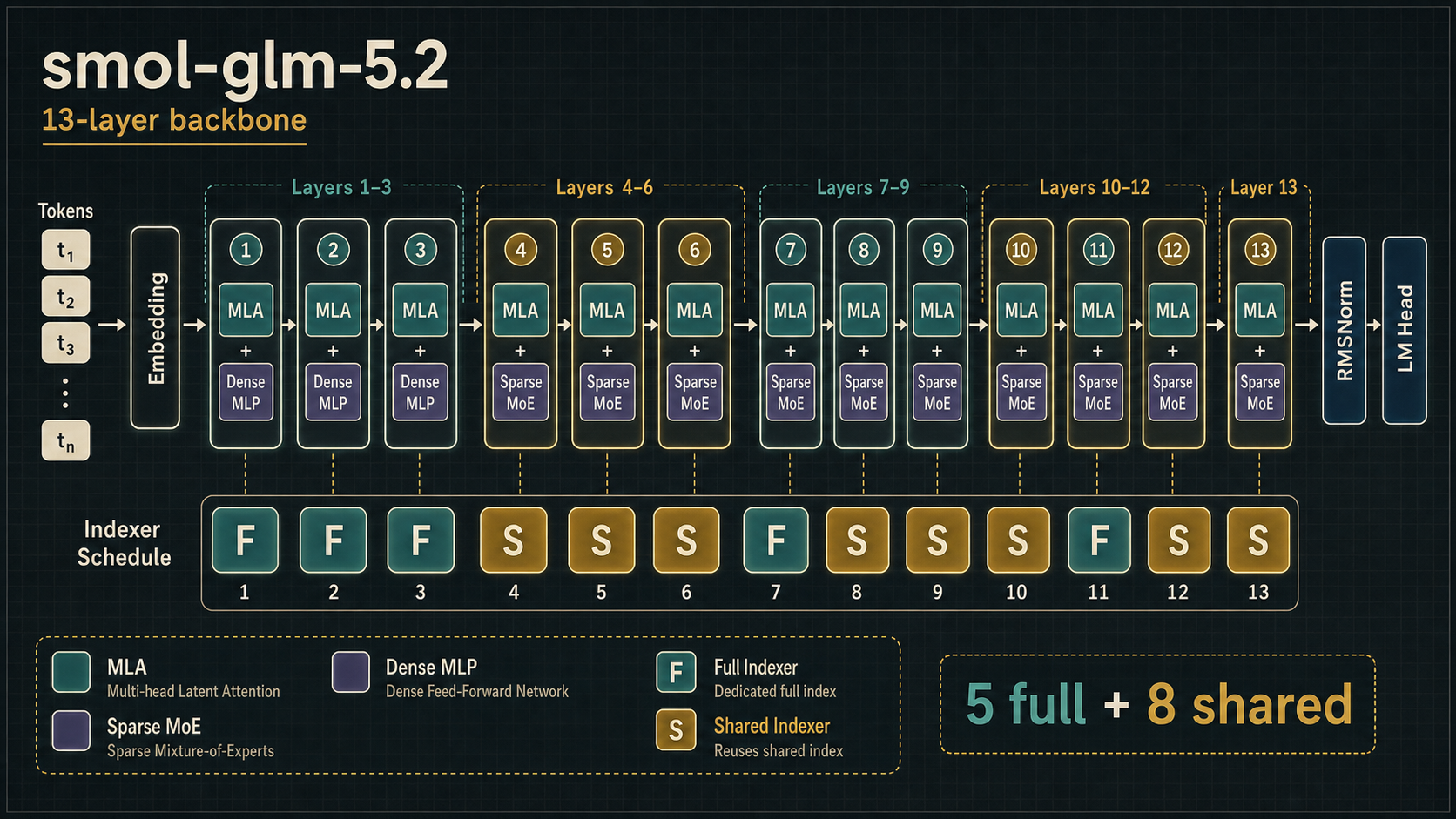1456x819 pixels.
Task: Click the MLA block in layer 9
Action: coord(937,310)
